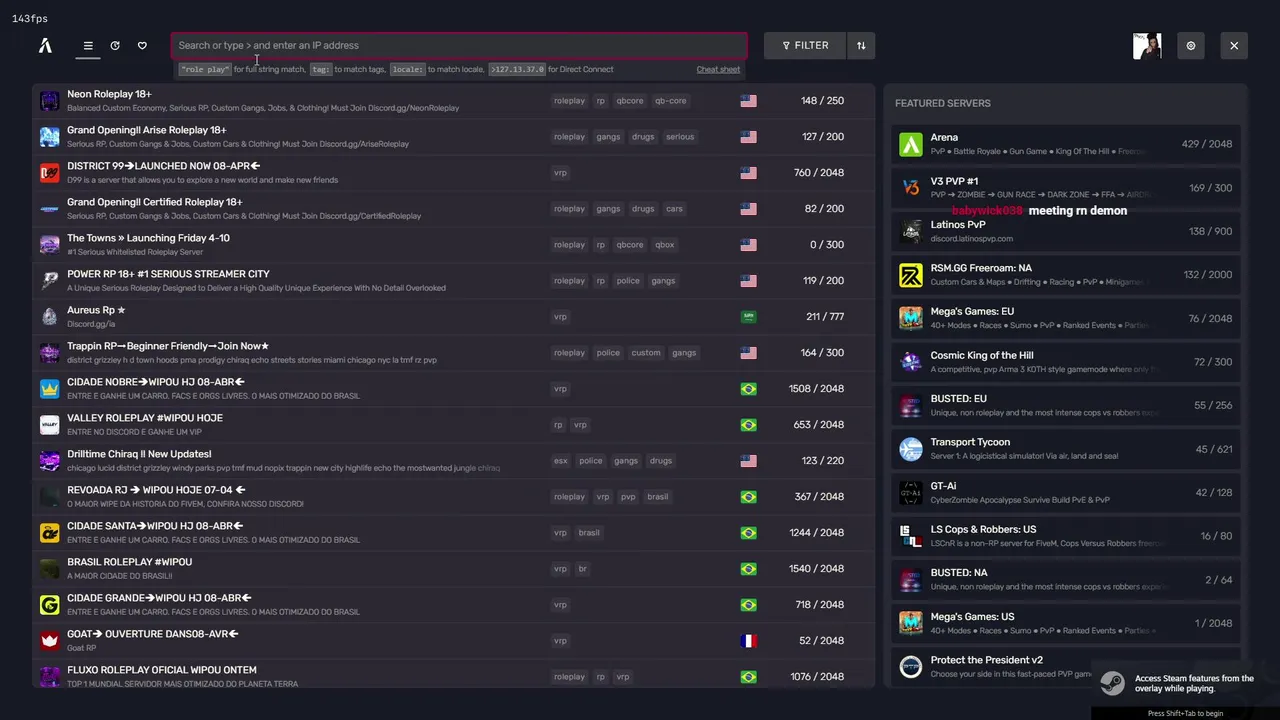Click the 1540 / 2048 player count
1280x720 pixels.
click(816, 569)
